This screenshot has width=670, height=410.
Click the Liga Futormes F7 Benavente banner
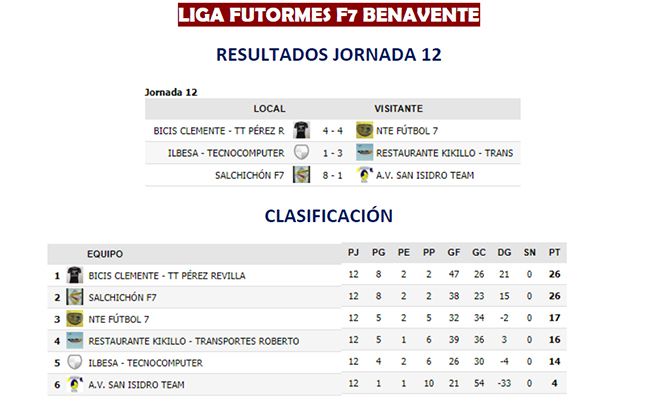tap(329, 15)
